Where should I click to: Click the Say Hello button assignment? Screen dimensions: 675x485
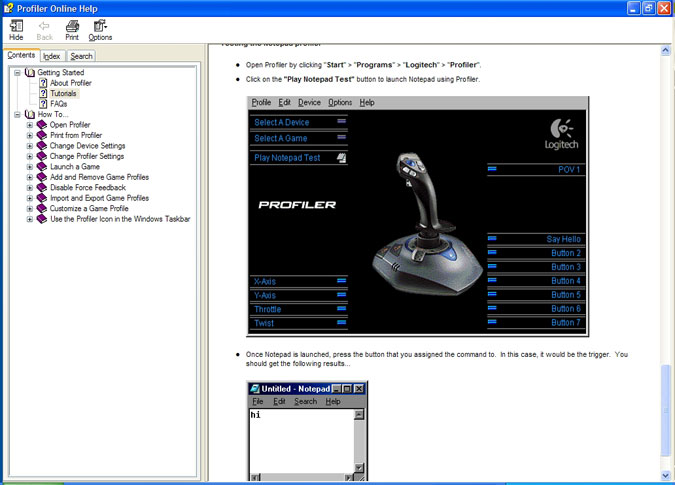tap(536, 239)
